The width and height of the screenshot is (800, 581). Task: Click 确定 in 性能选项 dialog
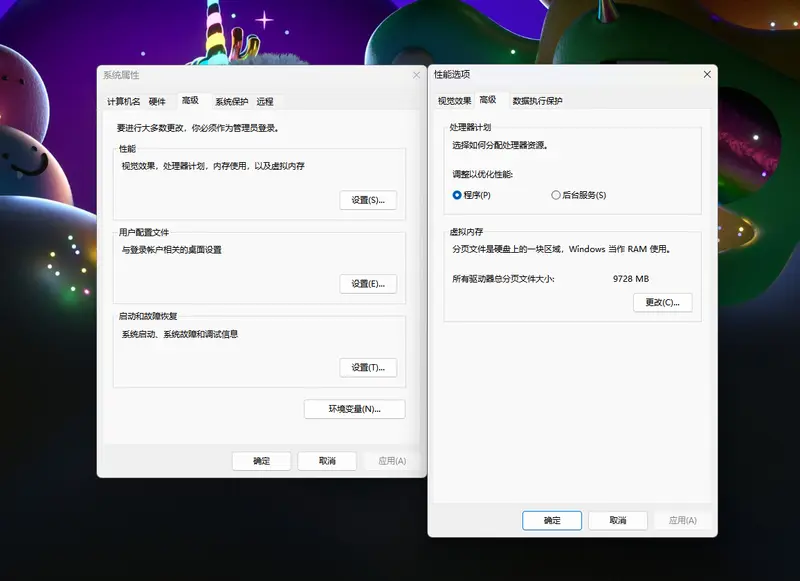pyautogui.click(x=552, y=520)
